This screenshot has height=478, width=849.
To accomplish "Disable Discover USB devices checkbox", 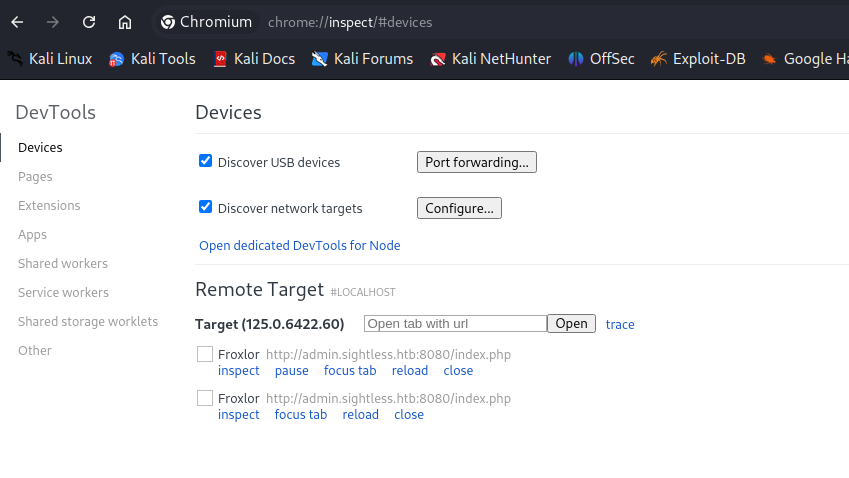I will coord(205,161).
